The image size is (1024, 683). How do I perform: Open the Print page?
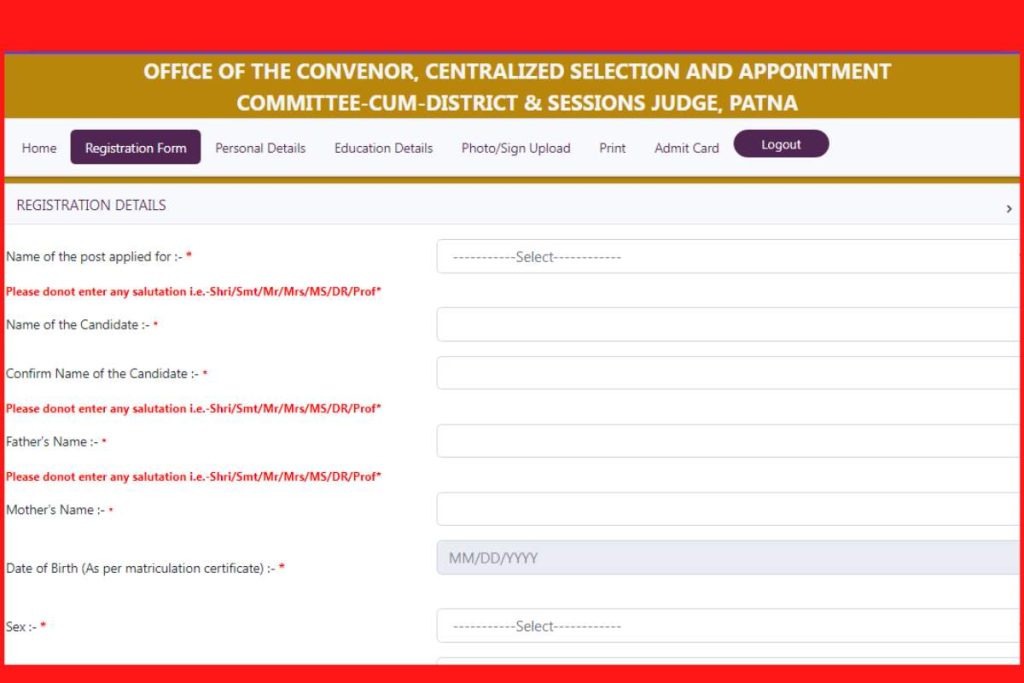click(611, 147)
